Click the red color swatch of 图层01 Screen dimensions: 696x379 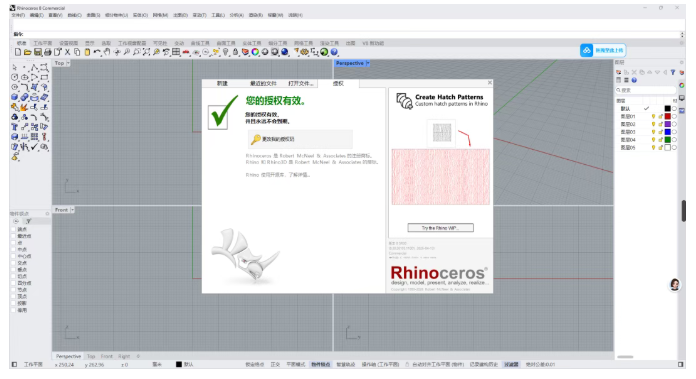668,116
